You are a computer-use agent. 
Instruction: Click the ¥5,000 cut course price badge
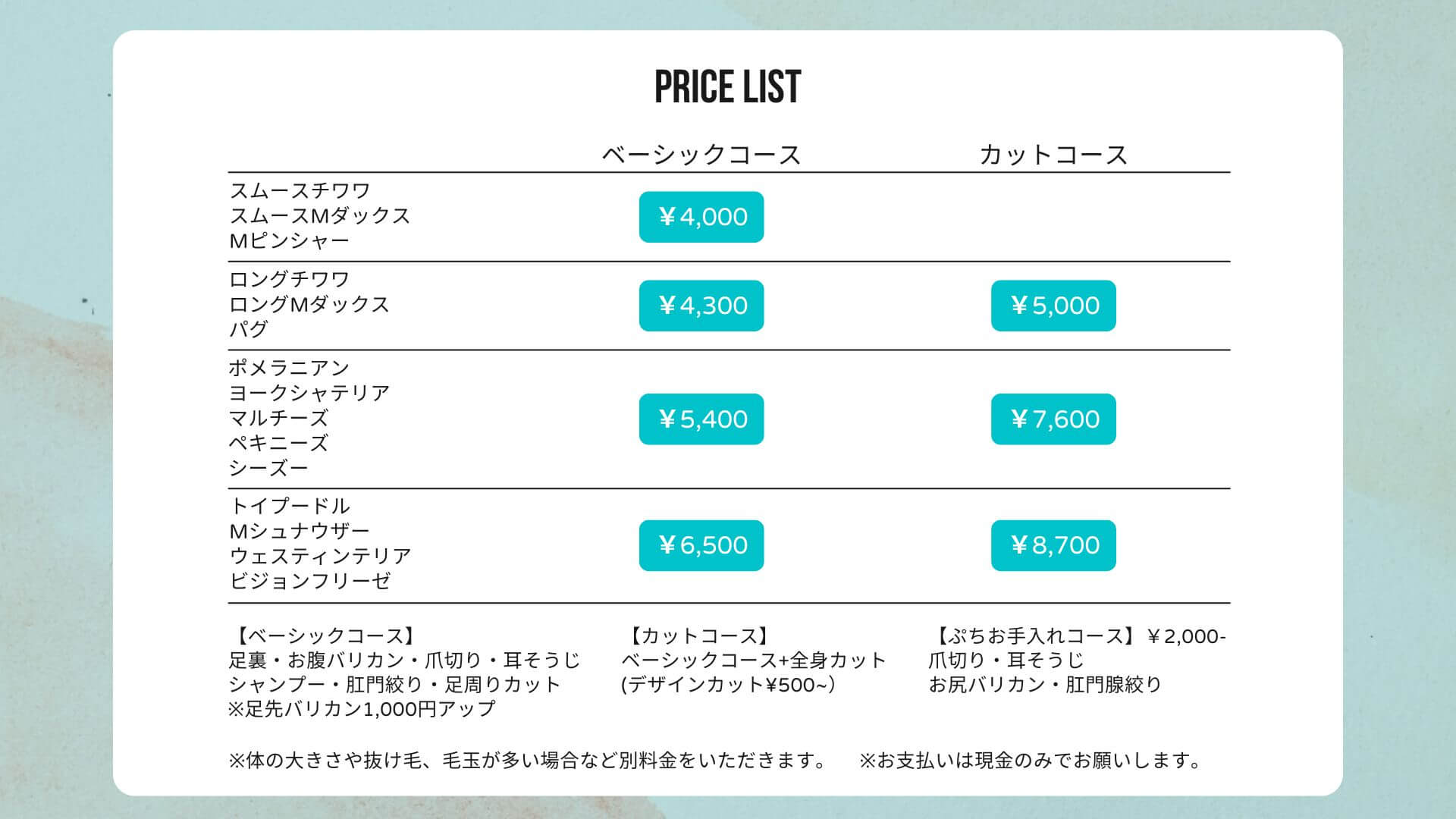coord(1053,306)
